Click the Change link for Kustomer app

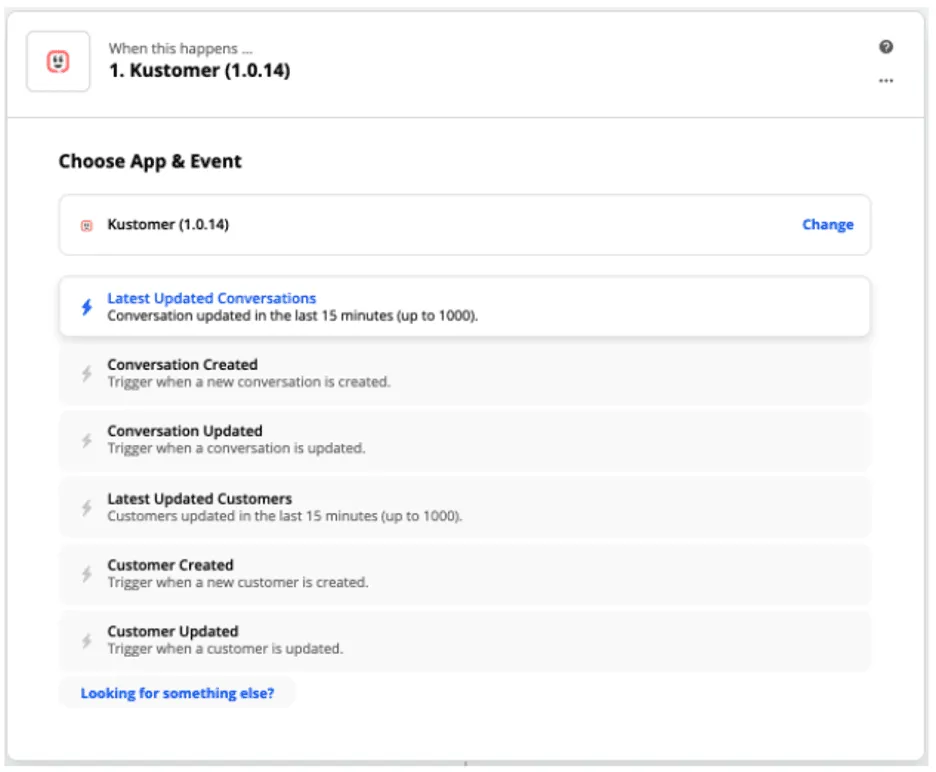(827, 225)
